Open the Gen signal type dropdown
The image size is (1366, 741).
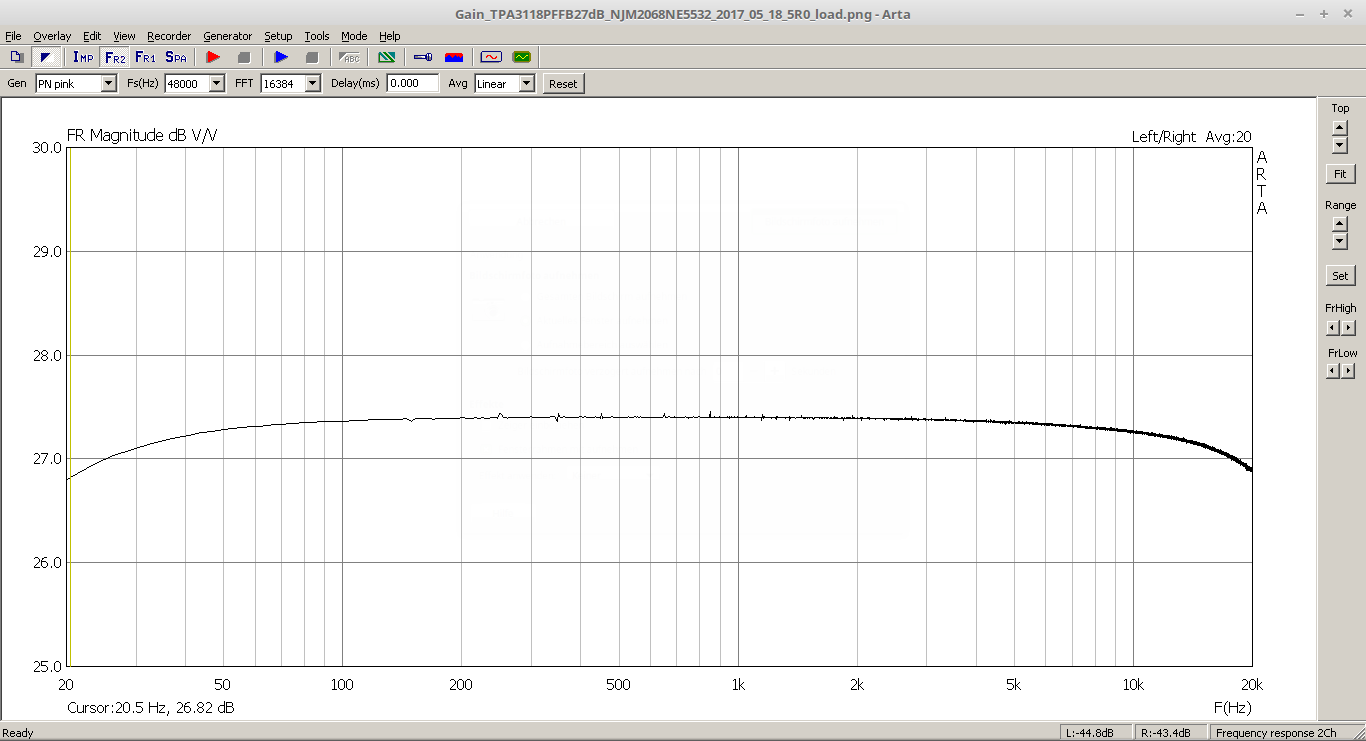(108, 84)
